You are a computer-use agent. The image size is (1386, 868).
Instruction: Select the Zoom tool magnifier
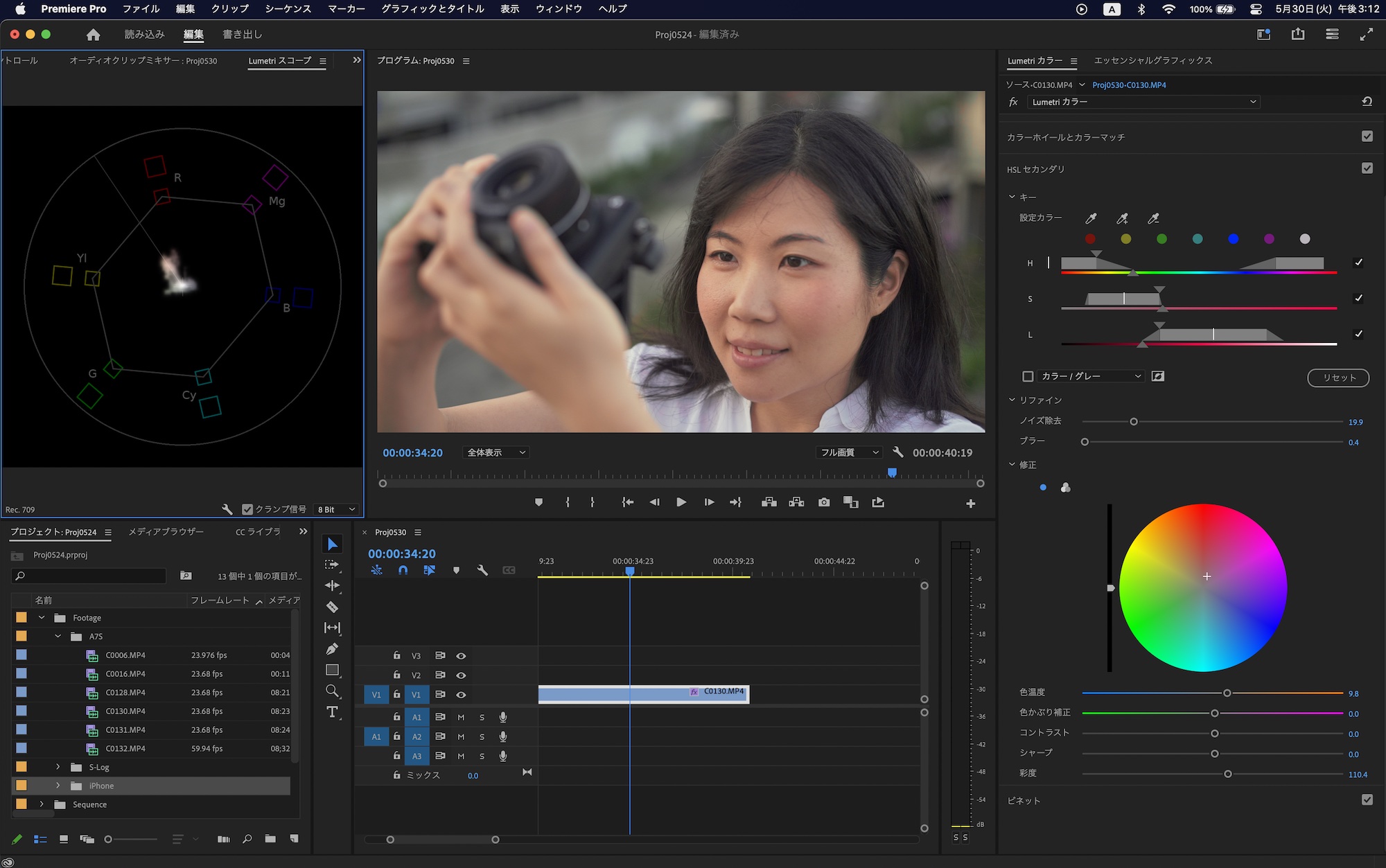[333, 691]
